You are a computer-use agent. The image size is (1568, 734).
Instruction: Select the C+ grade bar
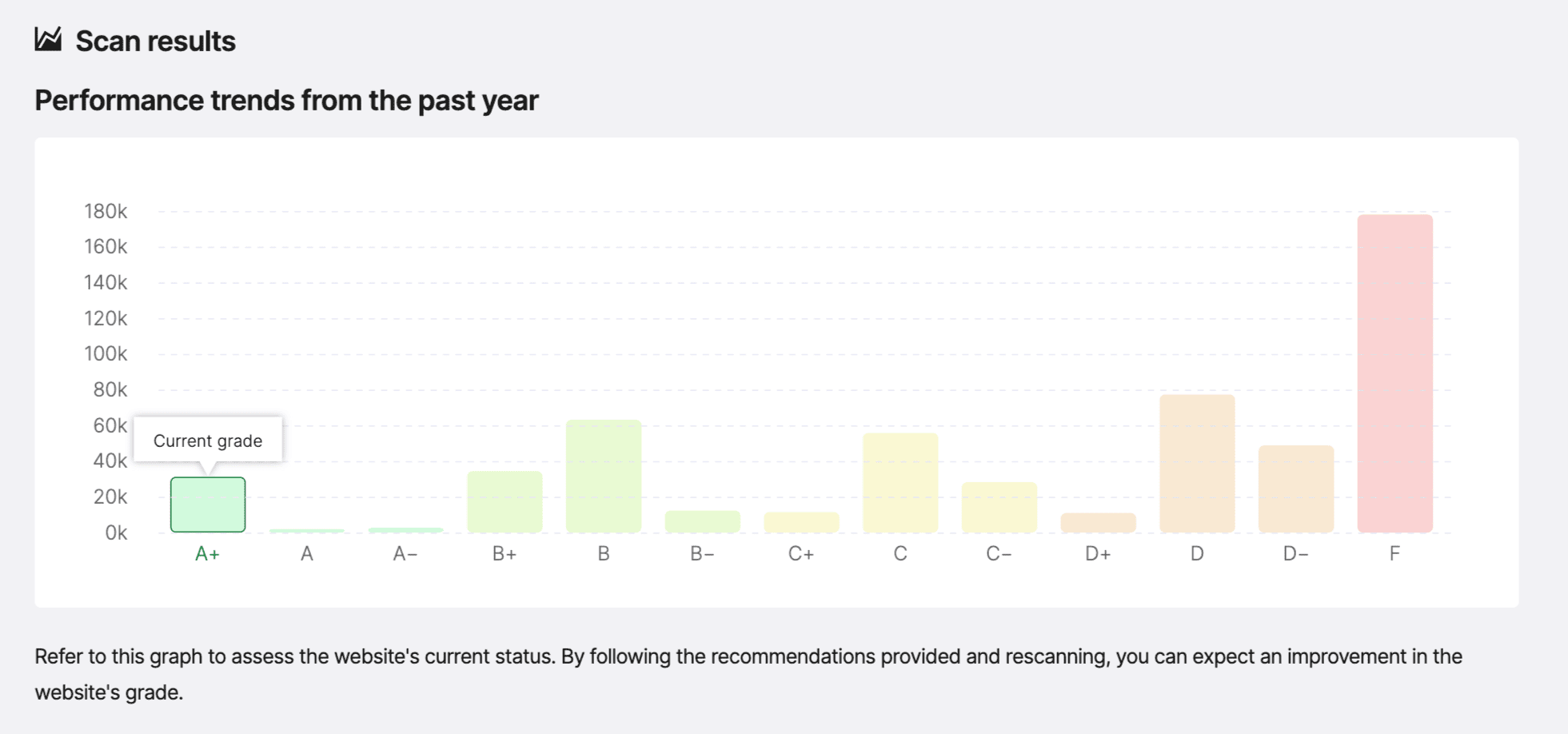(801, 522)
